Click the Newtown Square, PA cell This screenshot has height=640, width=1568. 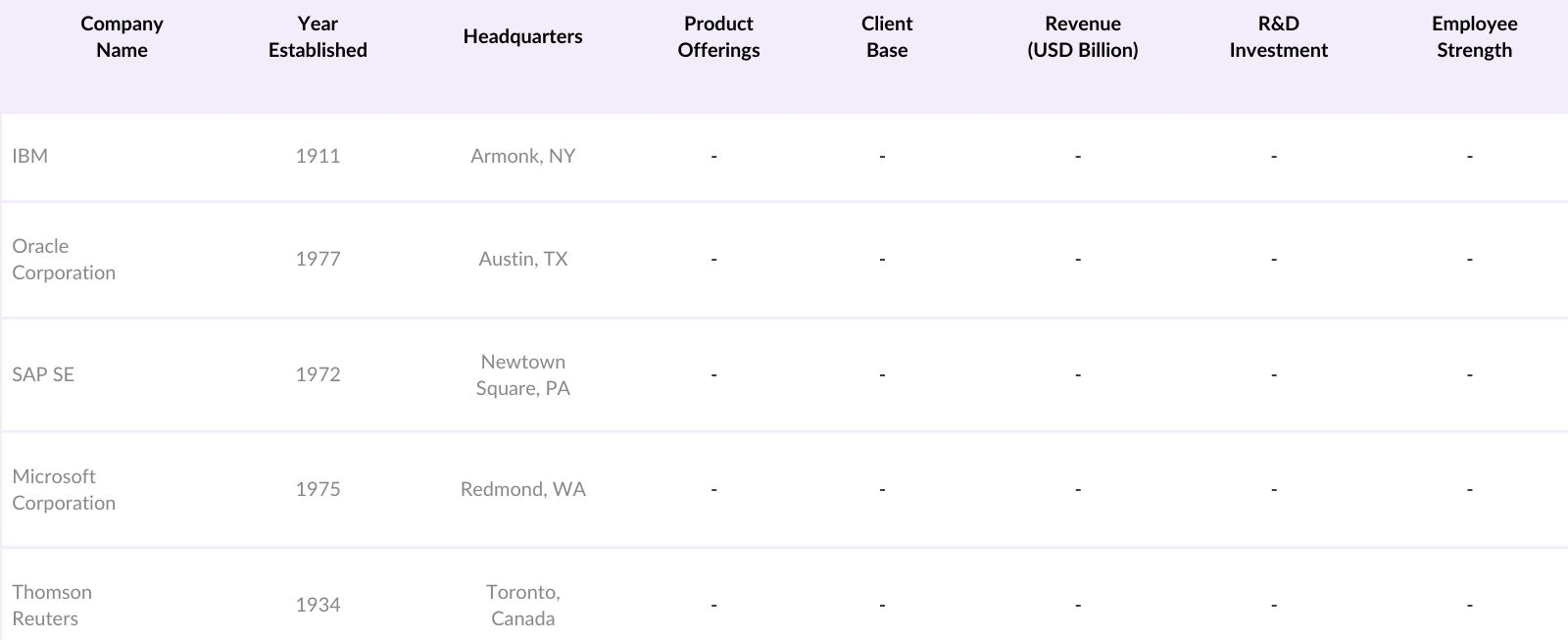tap(522, 374)
